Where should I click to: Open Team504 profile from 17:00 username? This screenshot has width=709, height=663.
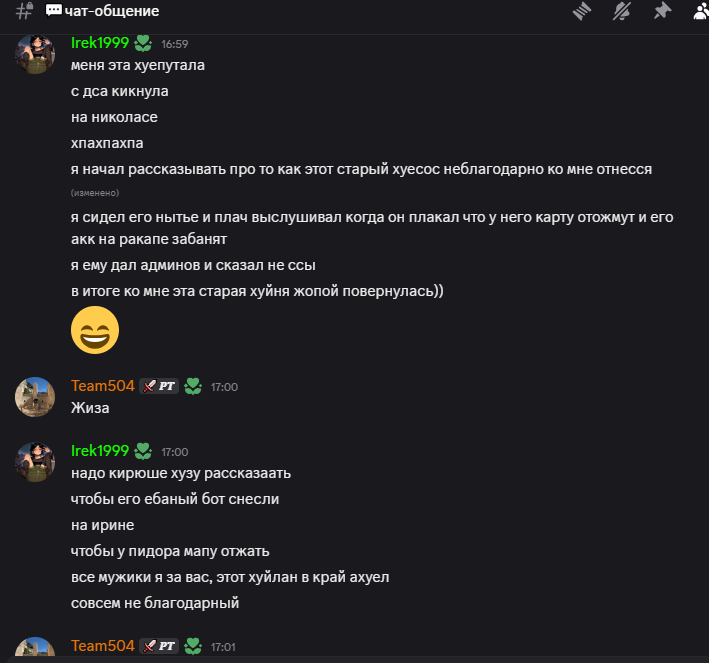click(x=102, y=386)
